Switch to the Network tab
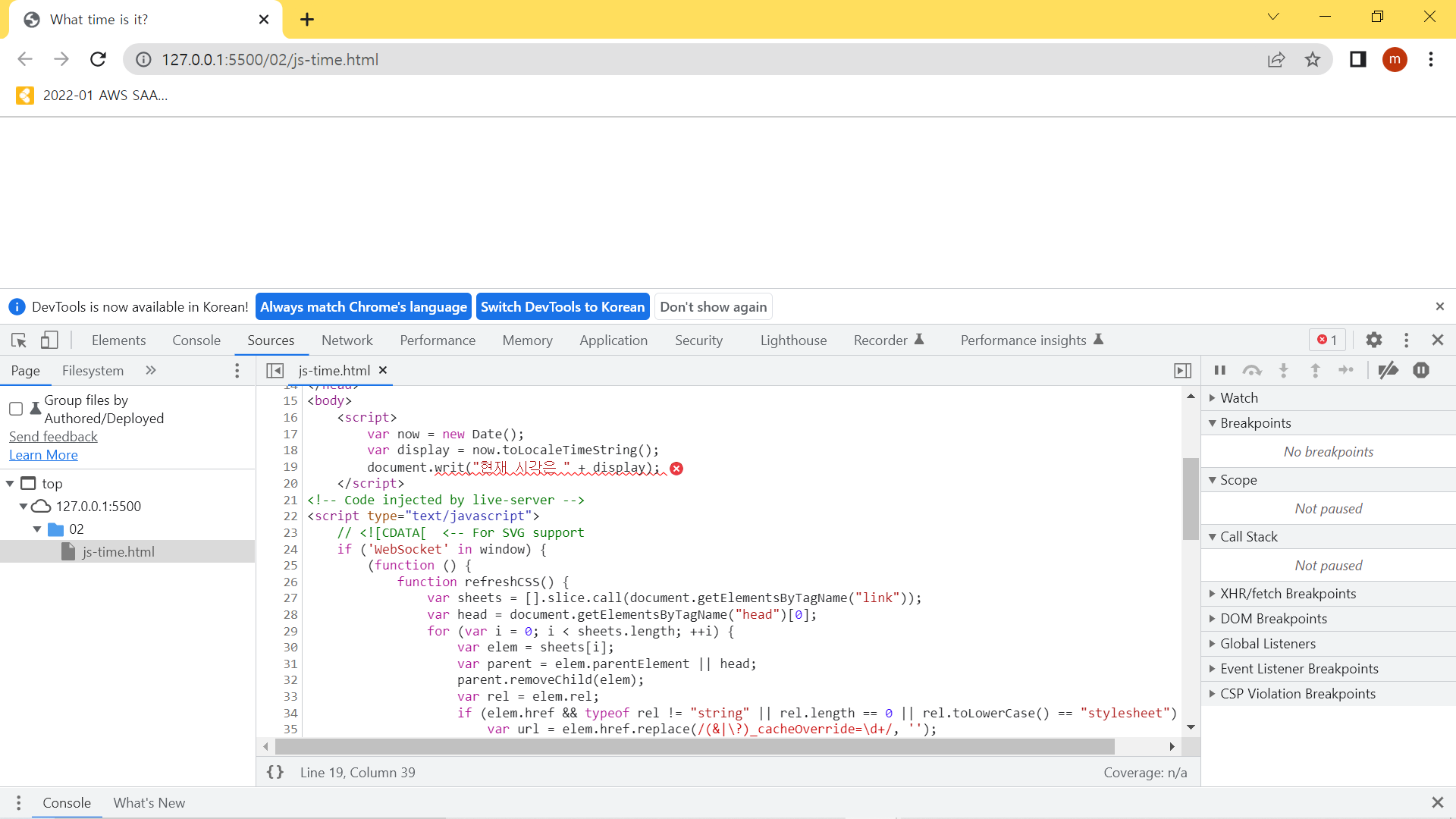 point(347,340)
